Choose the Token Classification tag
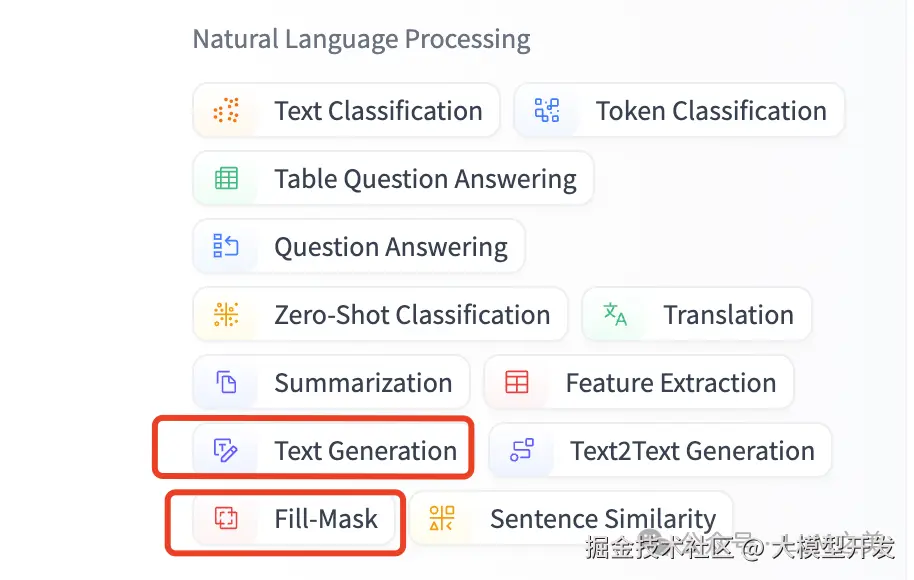 coord(711,111)
